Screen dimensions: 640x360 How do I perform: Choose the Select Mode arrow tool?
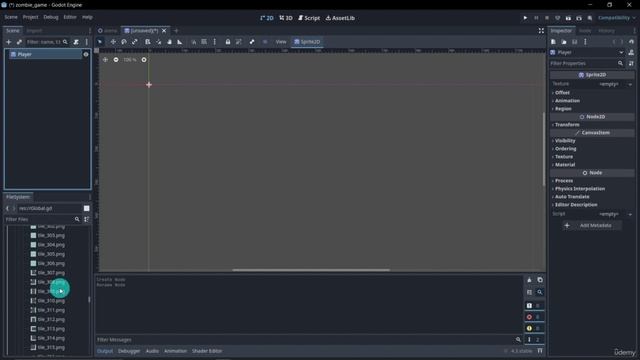point(100,42)
